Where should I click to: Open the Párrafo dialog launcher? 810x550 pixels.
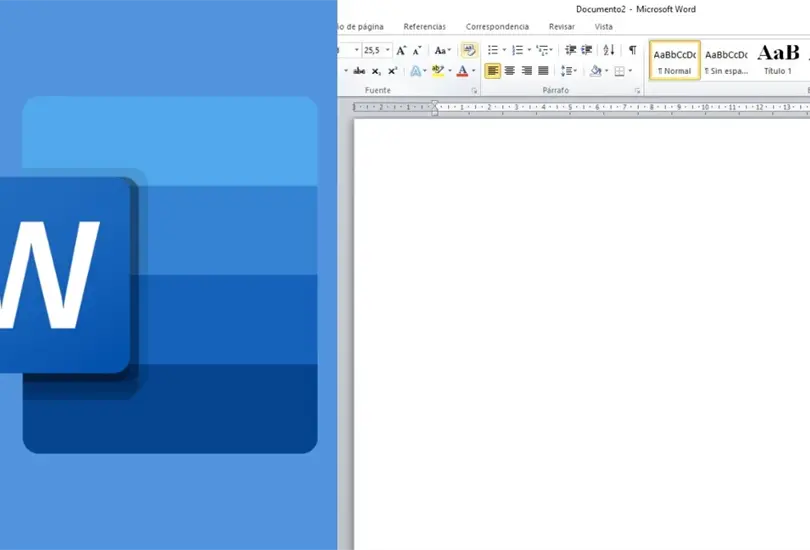pos(637,91)
